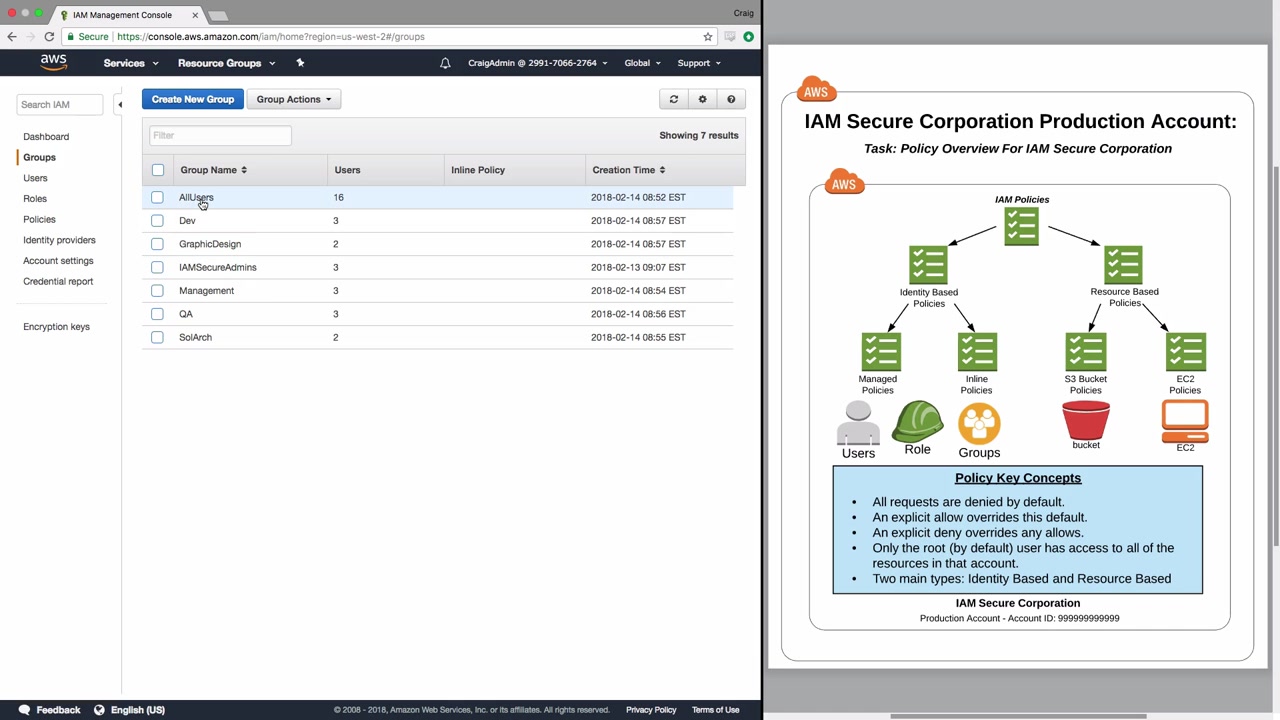Select Groups in IAM sidebar

tap(39, 157)
